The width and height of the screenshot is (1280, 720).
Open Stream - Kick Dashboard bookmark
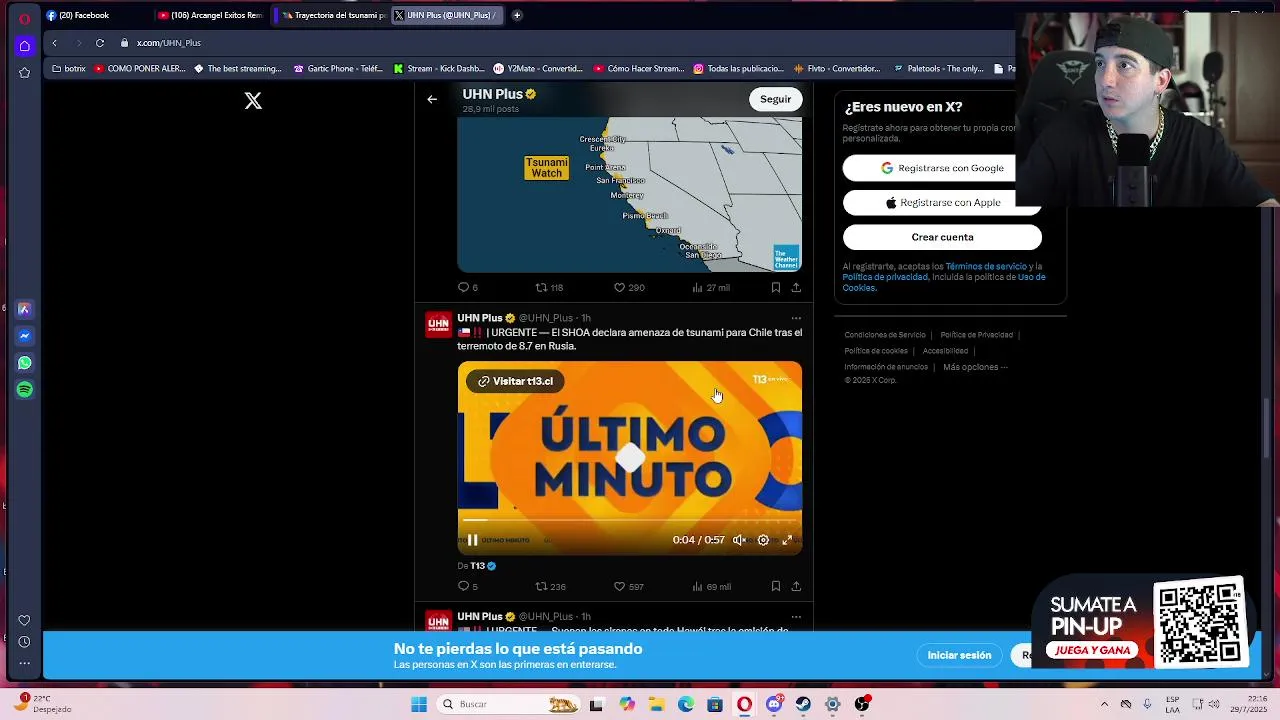[439, 69]
